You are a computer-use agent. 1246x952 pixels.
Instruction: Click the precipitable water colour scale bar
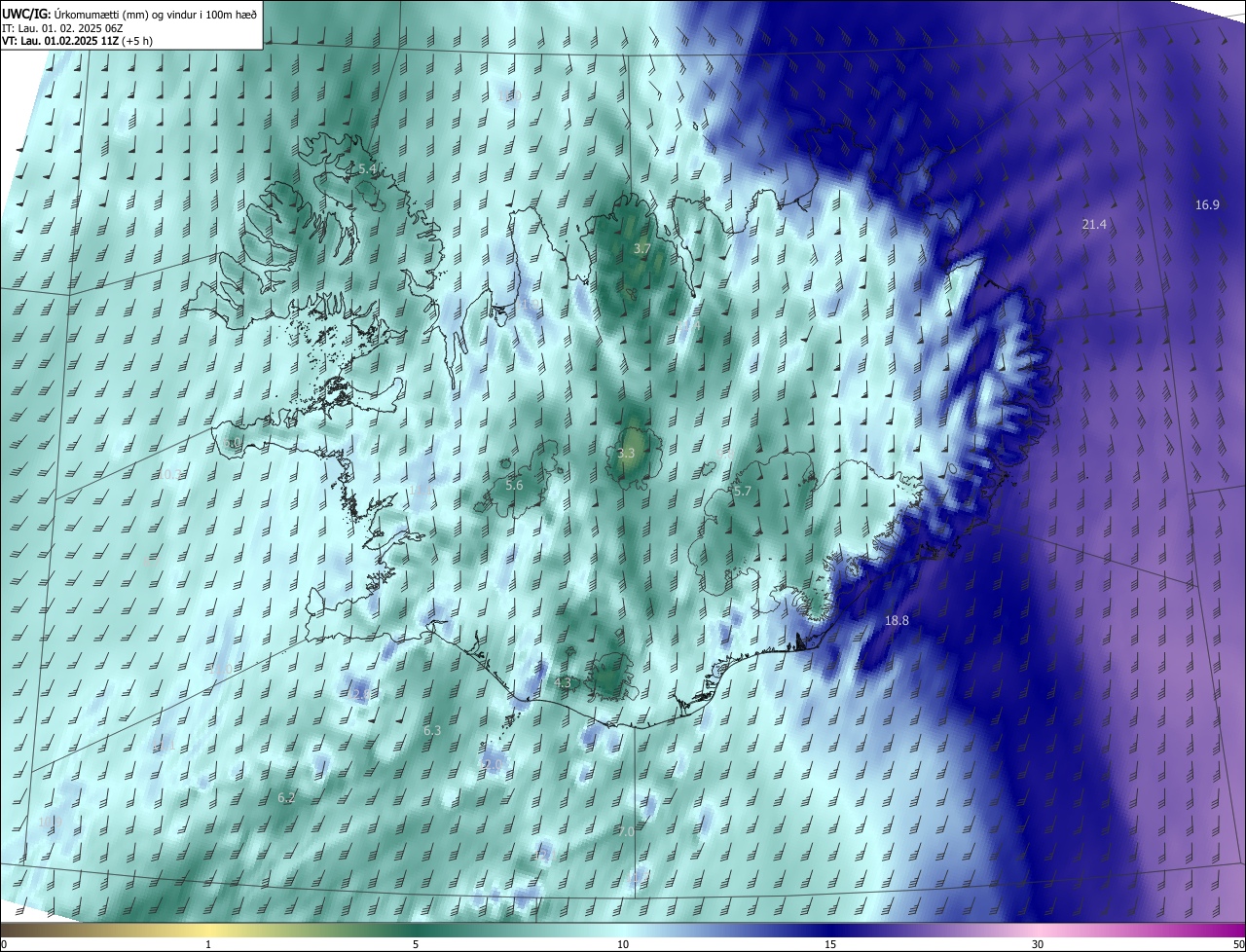(623, 931)
